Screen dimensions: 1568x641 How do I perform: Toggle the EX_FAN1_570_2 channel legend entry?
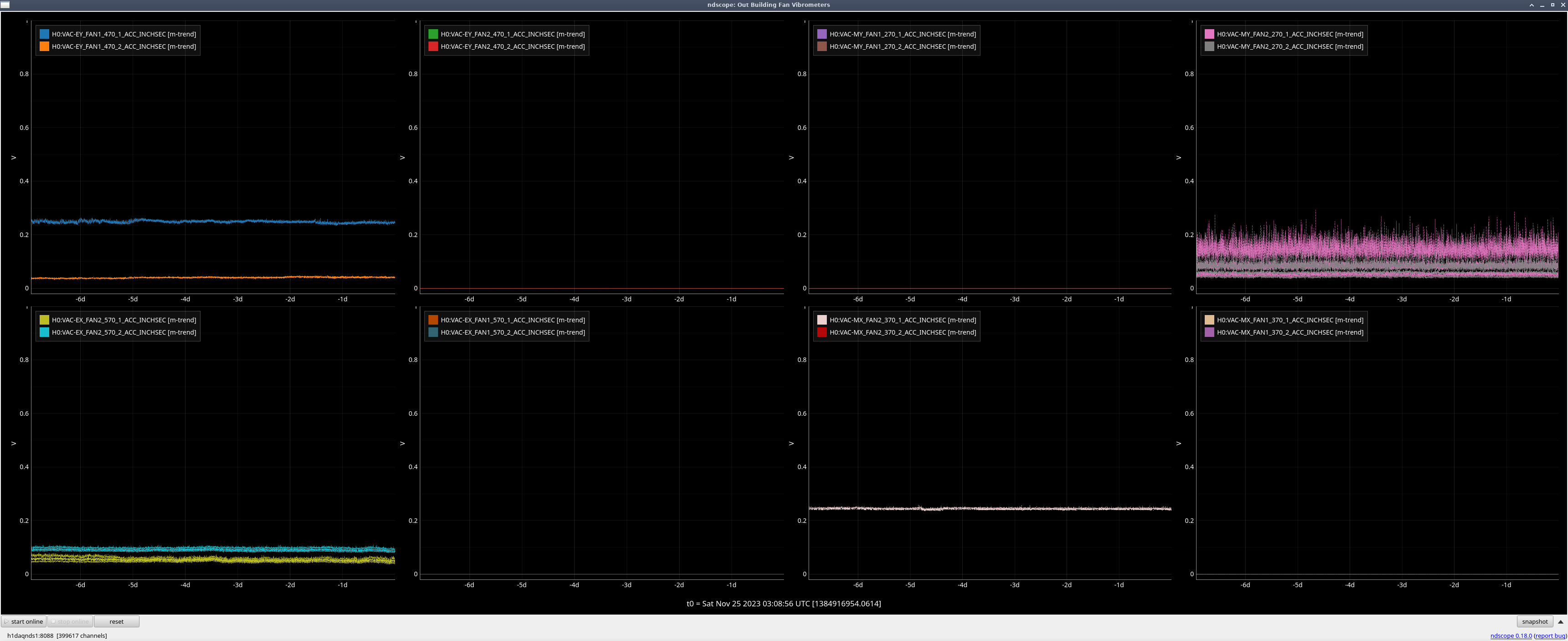[x=512, y=332]
